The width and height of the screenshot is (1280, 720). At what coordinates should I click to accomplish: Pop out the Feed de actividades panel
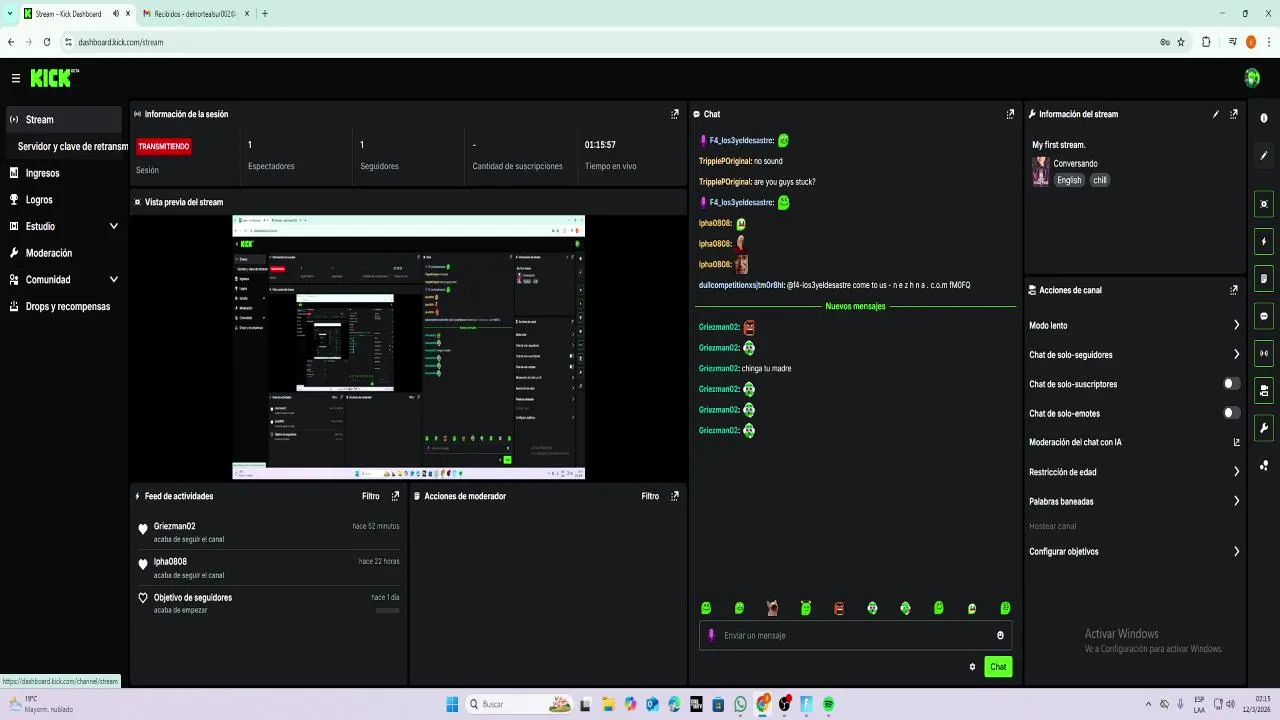click(395, 496)
